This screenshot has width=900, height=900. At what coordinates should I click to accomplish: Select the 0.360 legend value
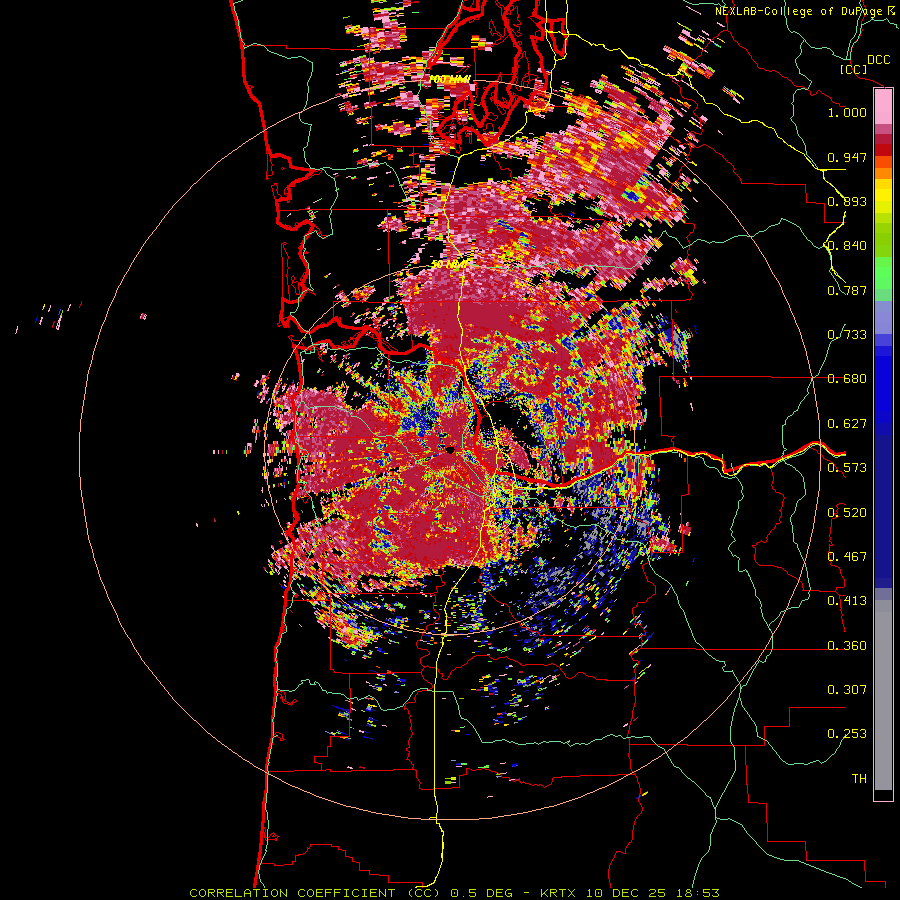847,646
